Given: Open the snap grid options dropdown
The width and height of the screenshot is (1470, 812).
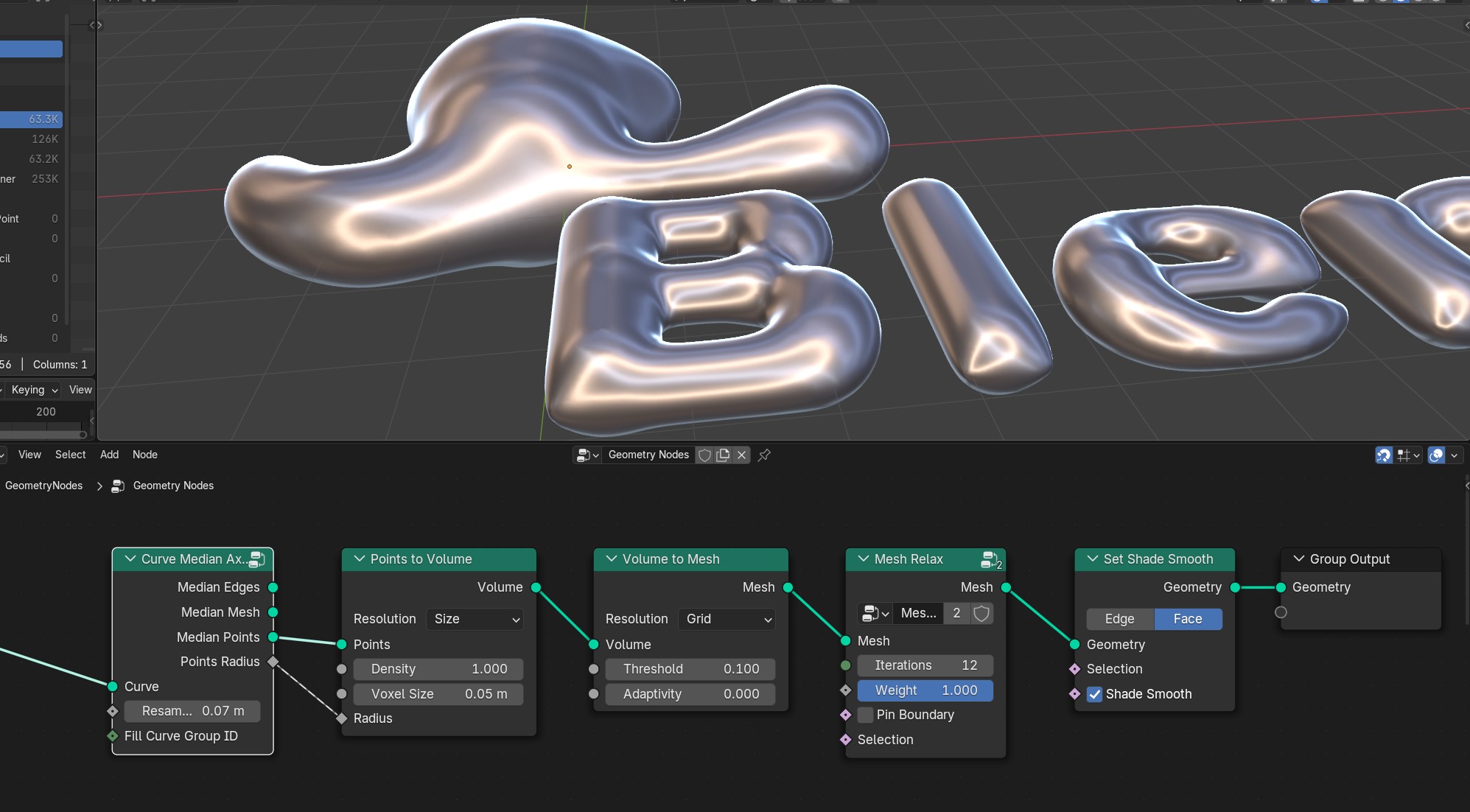Looking at the screenshot, I should 1408,455.
